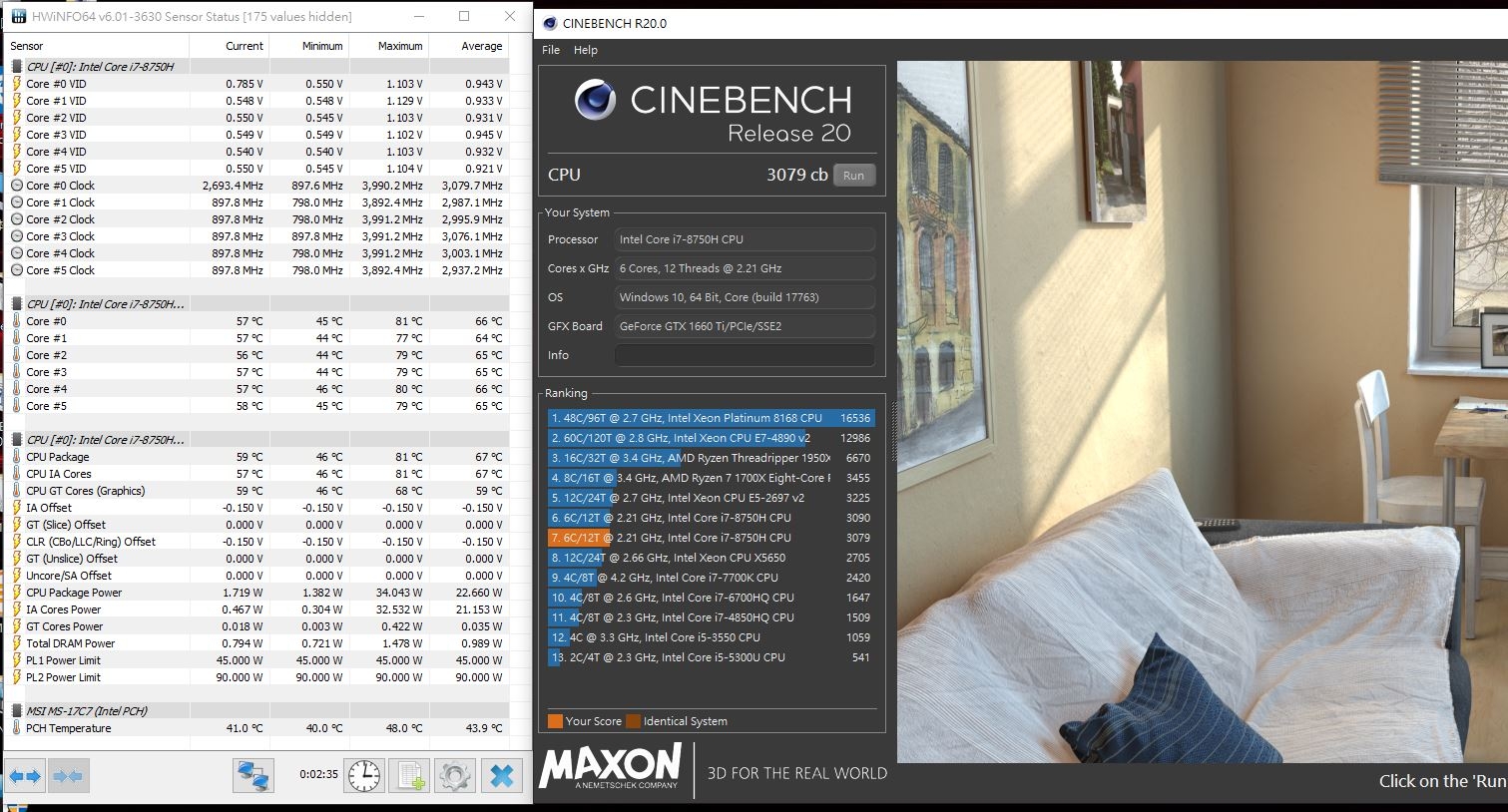The height and width of the screenshot is (812, 1508).
Task: Click the Cores x GHz field value
Action: pyautogui.click(x=745, y=268)
